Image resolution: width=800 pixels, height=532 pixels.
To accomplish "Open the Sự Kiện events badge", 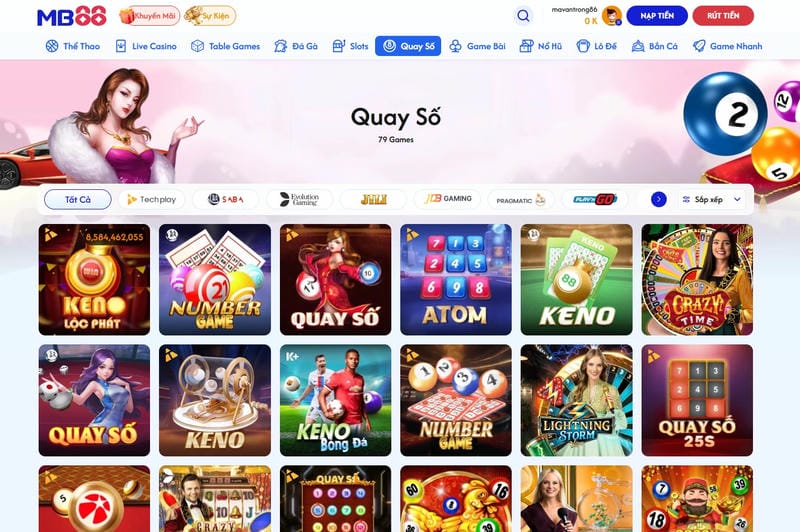I will pos(210,16).
